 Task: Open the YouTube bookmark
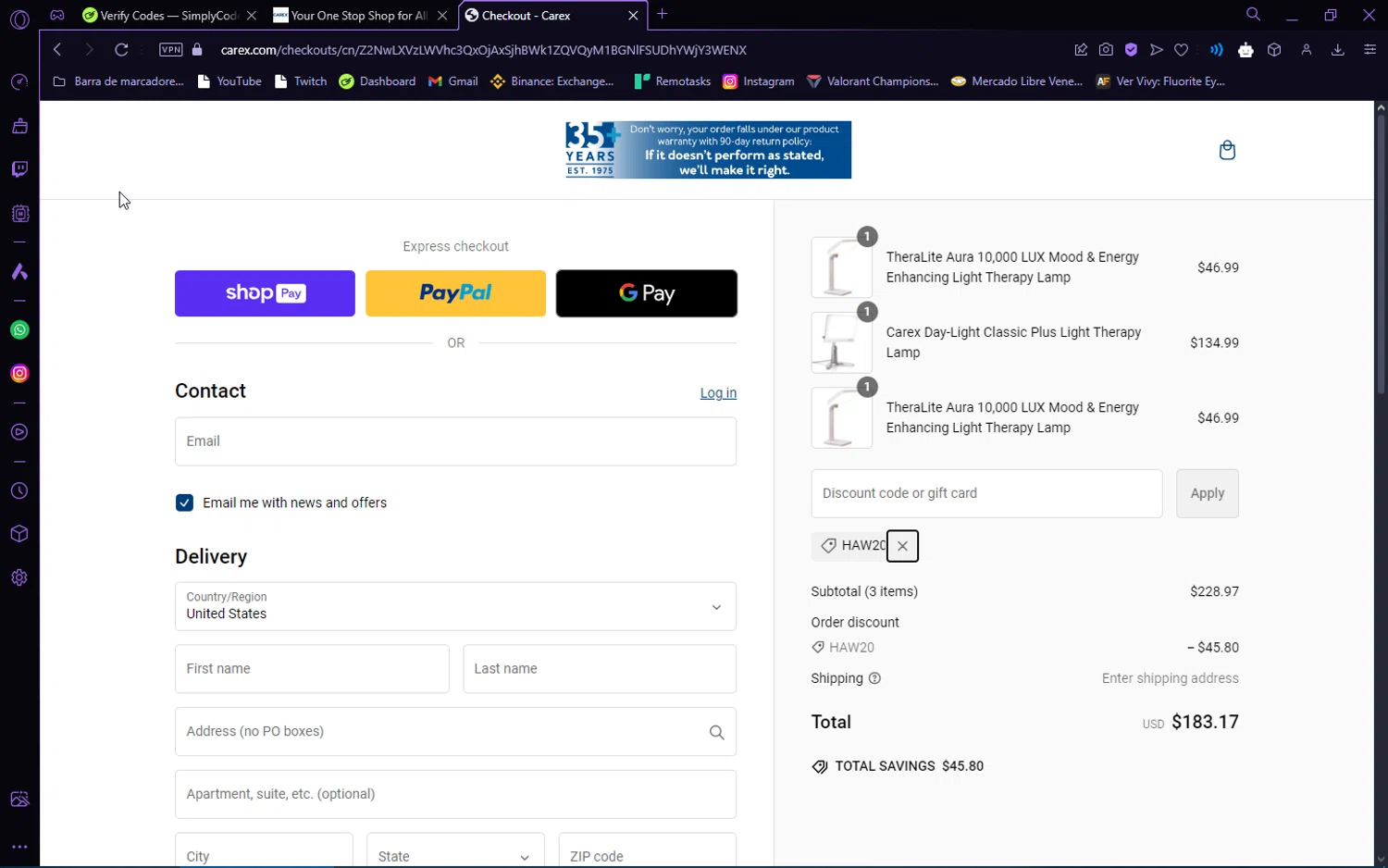point(229,81)
